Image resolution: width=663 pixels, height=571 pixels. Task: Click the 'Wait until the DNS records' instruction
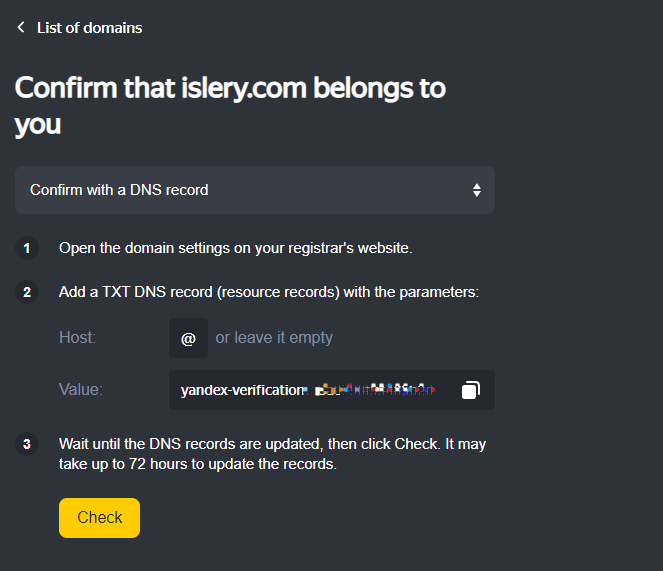272,443
